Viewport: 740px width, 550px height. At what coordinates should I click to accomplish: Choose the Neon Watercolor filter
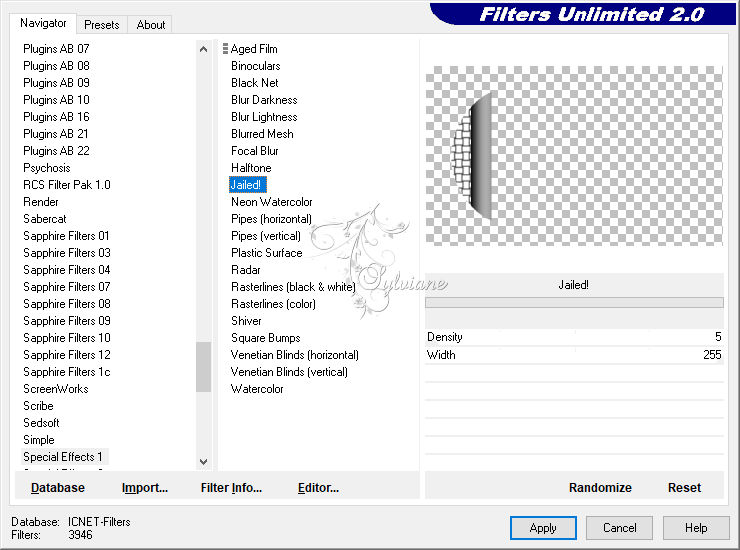(x=272, y=202)
